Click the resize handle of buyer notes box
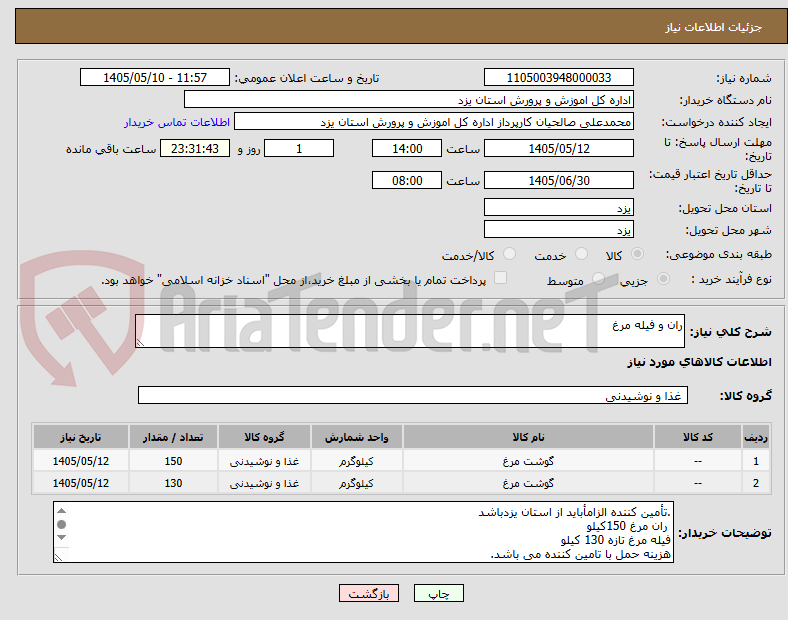788x620 pixels. coord(58,557)
